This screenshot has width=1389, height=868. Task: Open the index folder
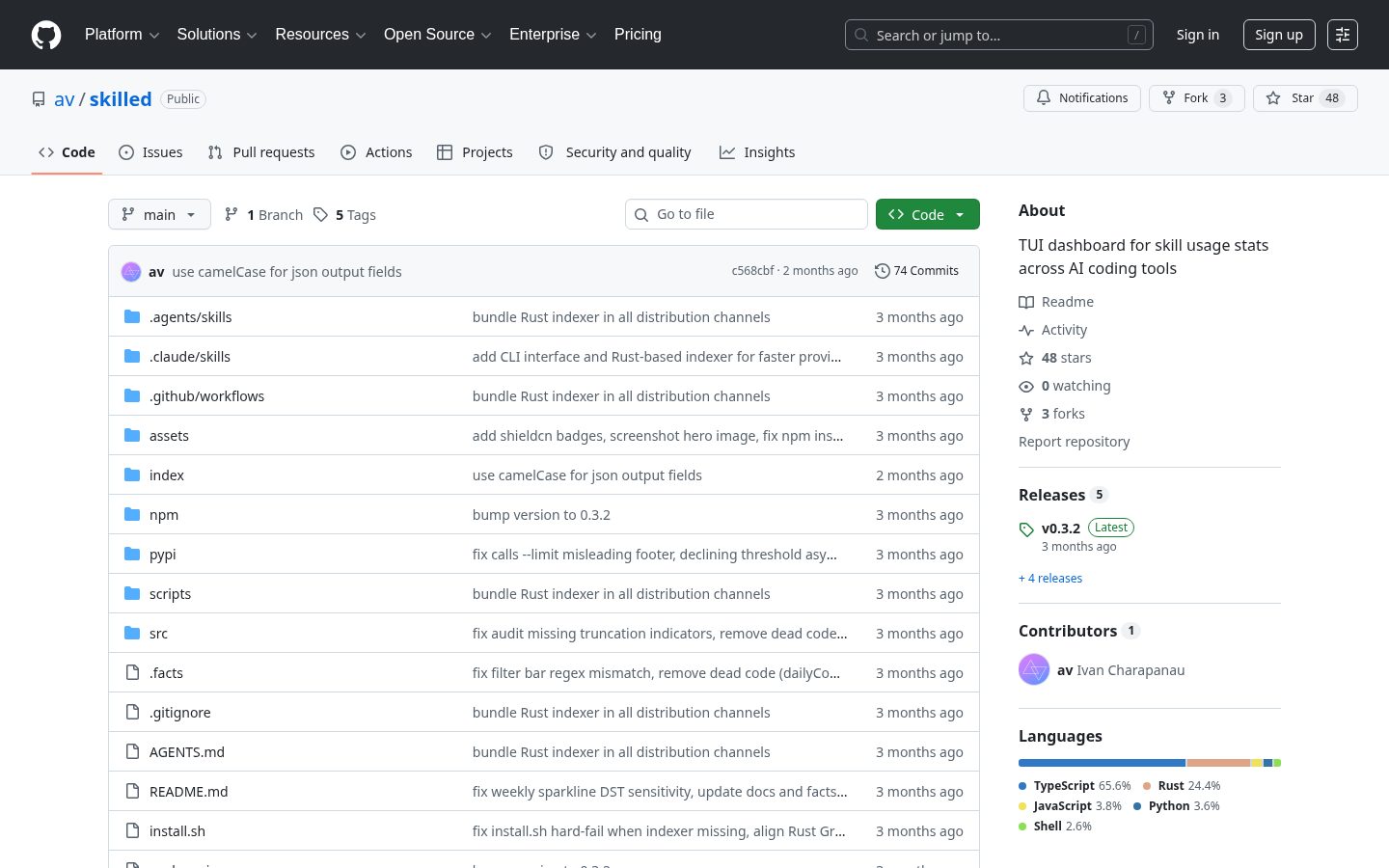pos(167,475)
